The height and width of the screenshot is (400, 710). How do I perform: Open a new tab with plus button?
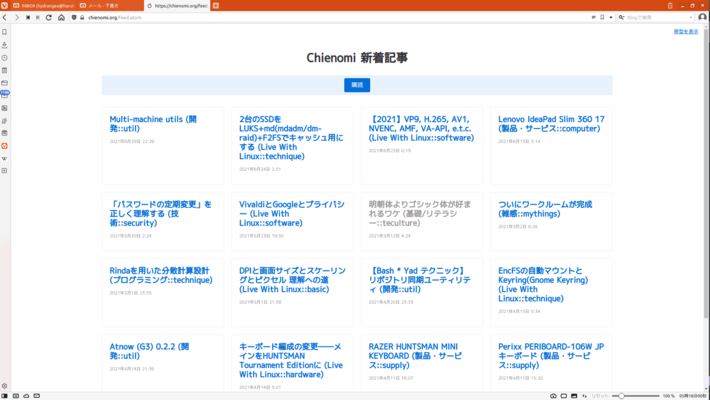[x=216, y=6]
